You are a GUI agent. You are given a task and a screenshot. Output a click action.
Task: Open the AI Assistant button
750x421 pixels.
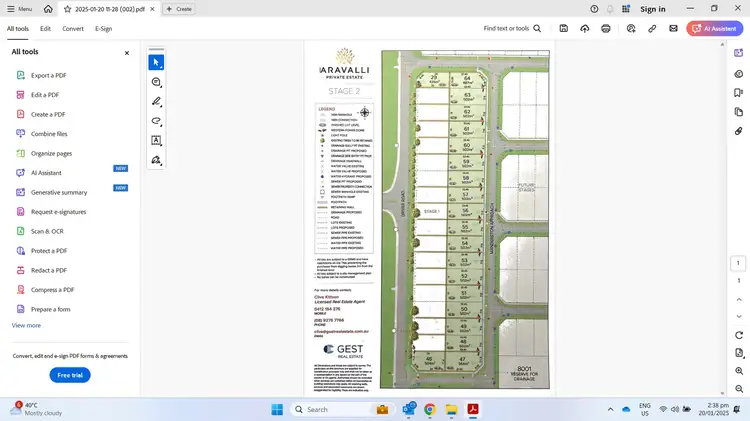715,29
